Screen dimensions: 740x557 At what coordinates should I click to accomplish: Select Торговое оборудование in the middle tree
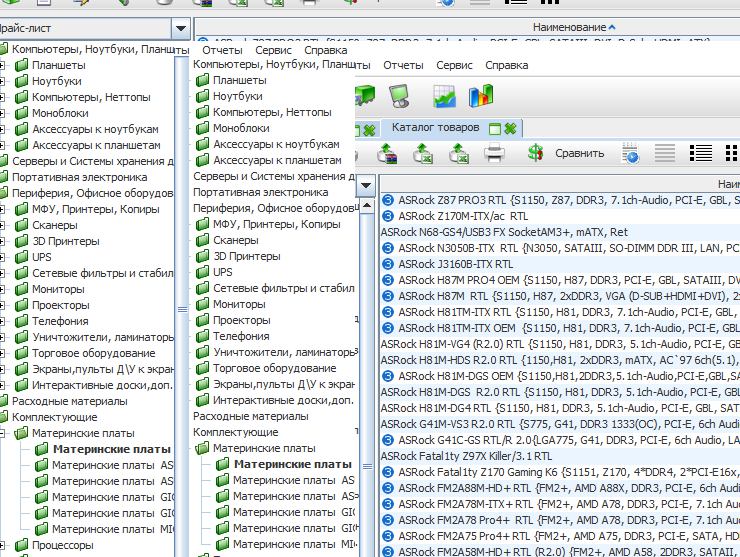click(274, 368)
